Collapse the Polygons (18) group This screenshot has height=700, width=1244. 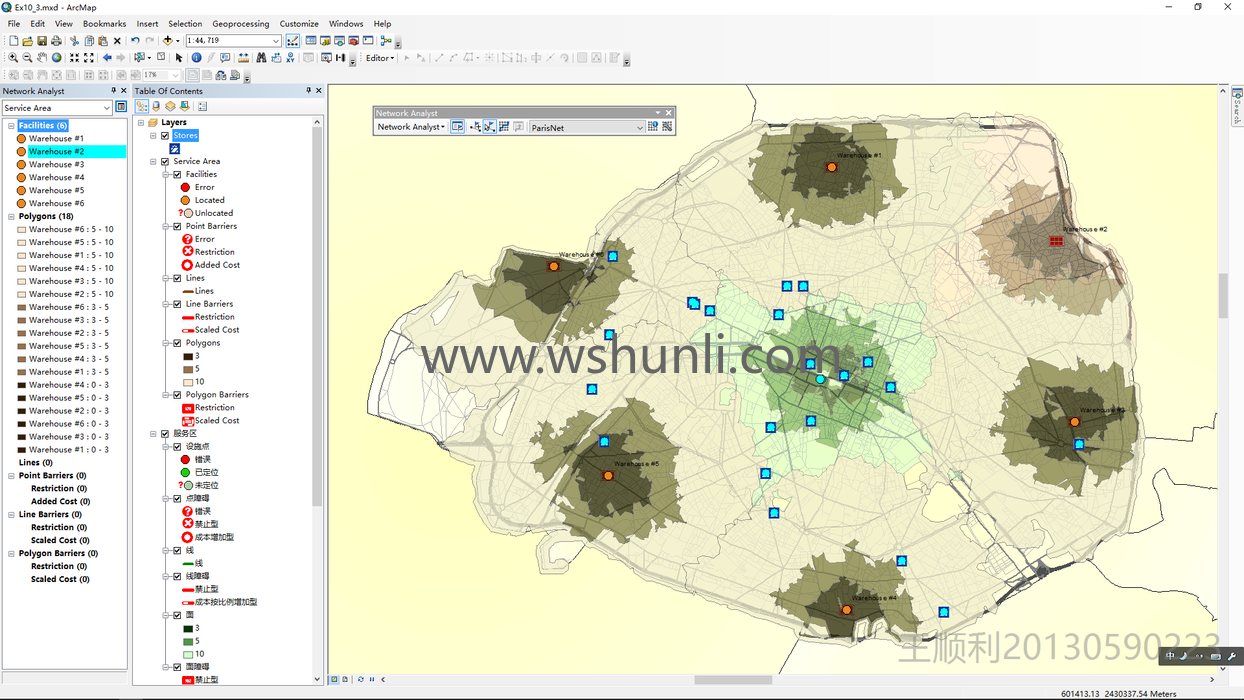point(11,217)
